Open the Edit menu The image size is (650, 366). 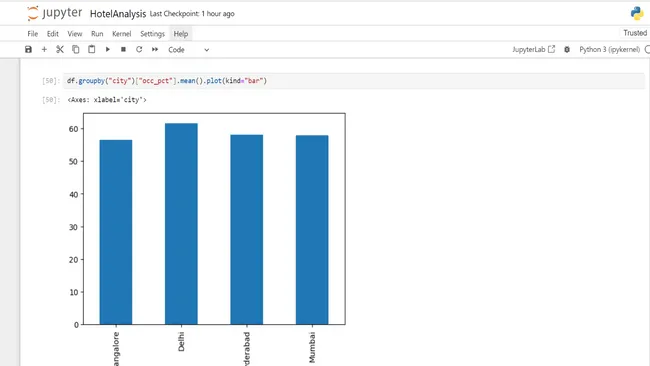53,34
